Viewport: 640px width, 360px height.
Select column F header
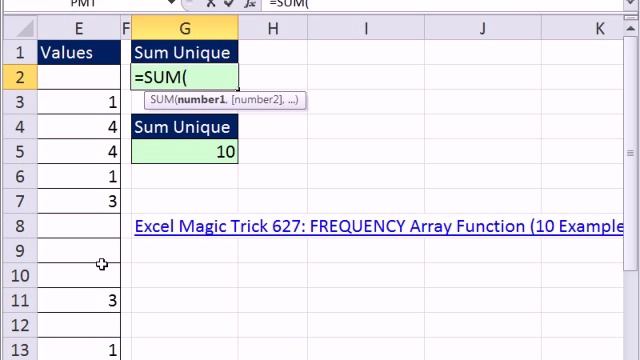coord(126,28)
